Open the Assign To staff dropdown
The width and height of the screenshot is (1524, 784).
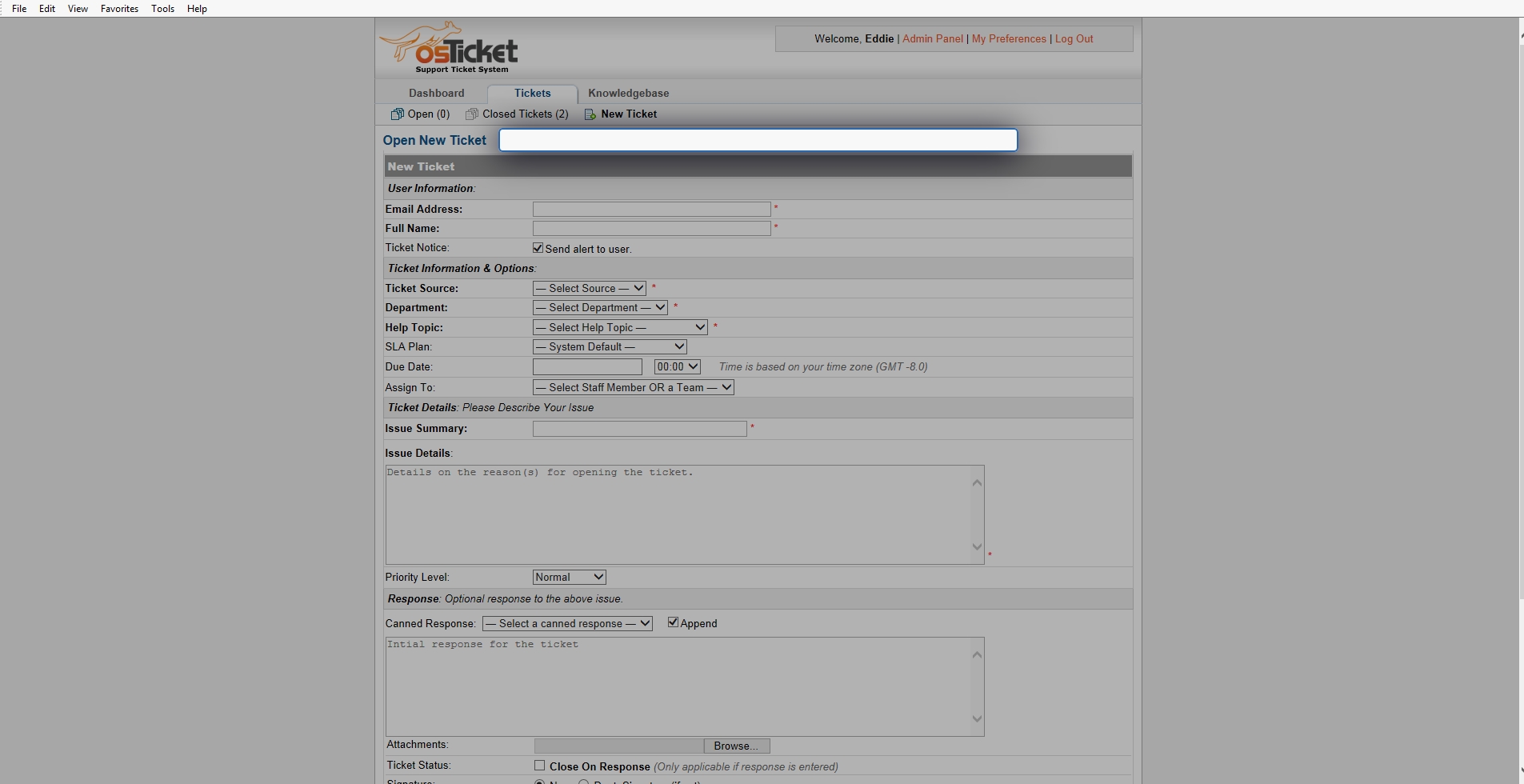pyautogui.click(x=633, y=387)
